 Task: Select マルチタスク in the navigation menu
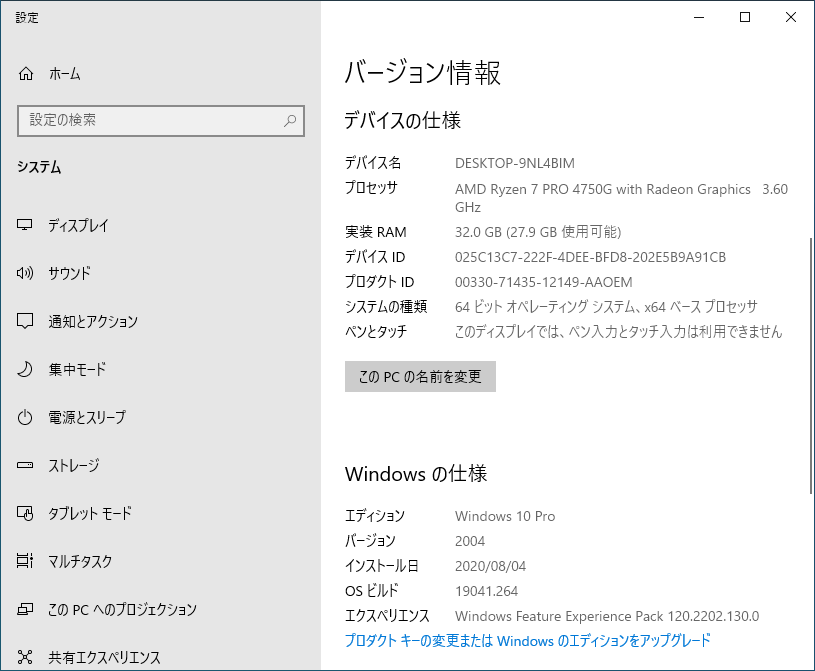84,561
